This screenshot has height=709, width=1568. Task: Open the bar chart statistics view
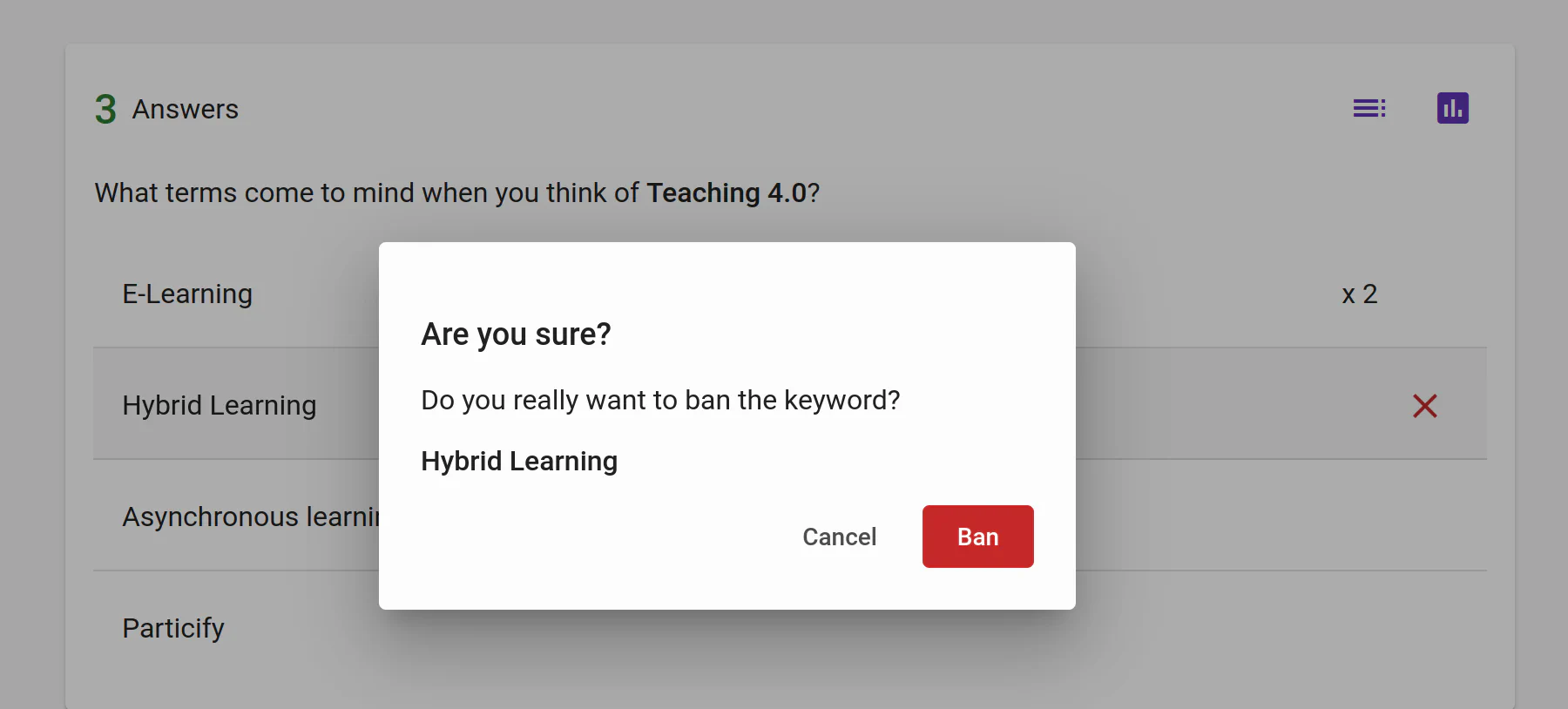pyautogui.click(x=1452, y=108)
